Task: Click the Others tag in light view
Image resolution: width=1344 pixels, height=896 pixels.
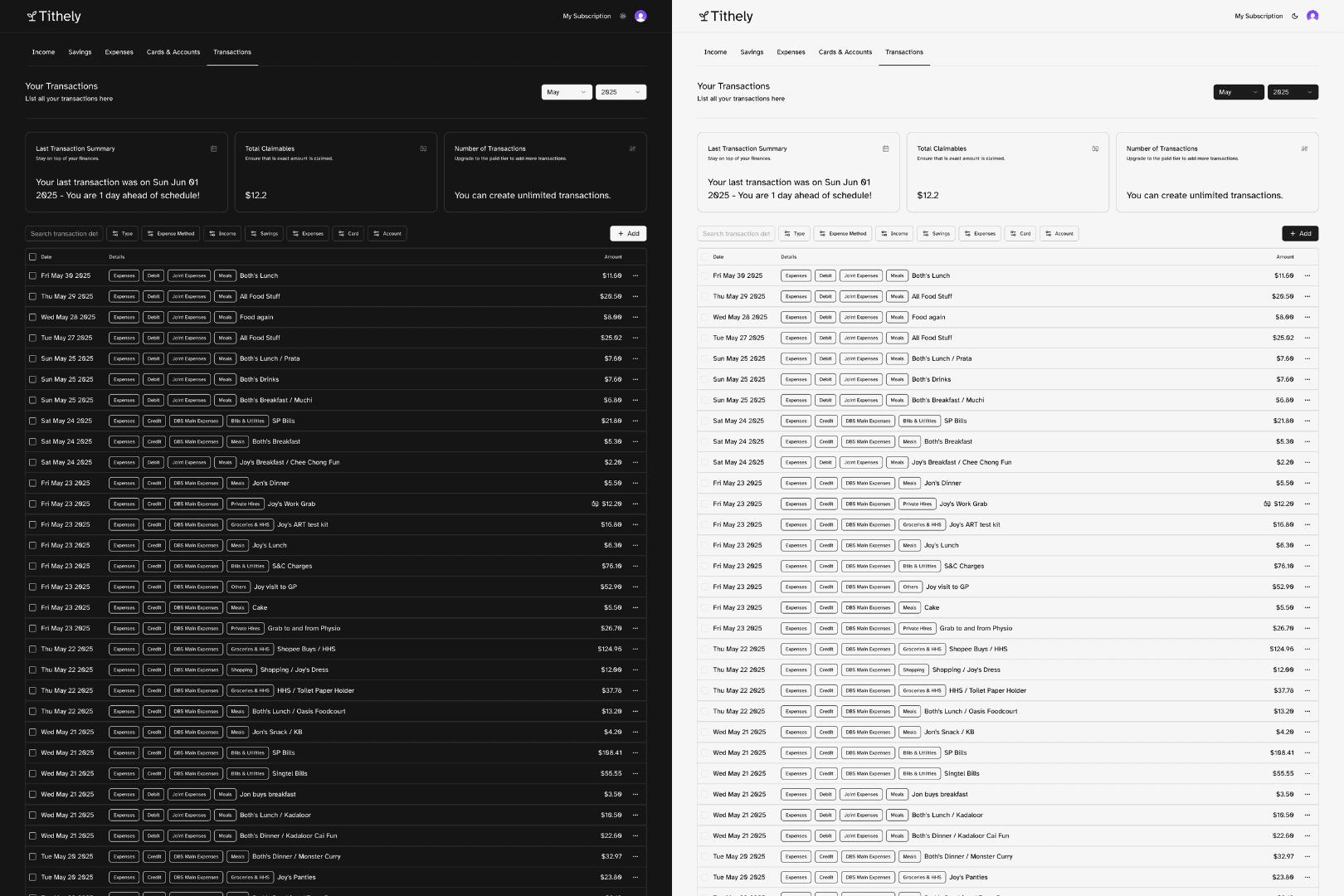Action: pyautogui.click(x=910, y=587)
